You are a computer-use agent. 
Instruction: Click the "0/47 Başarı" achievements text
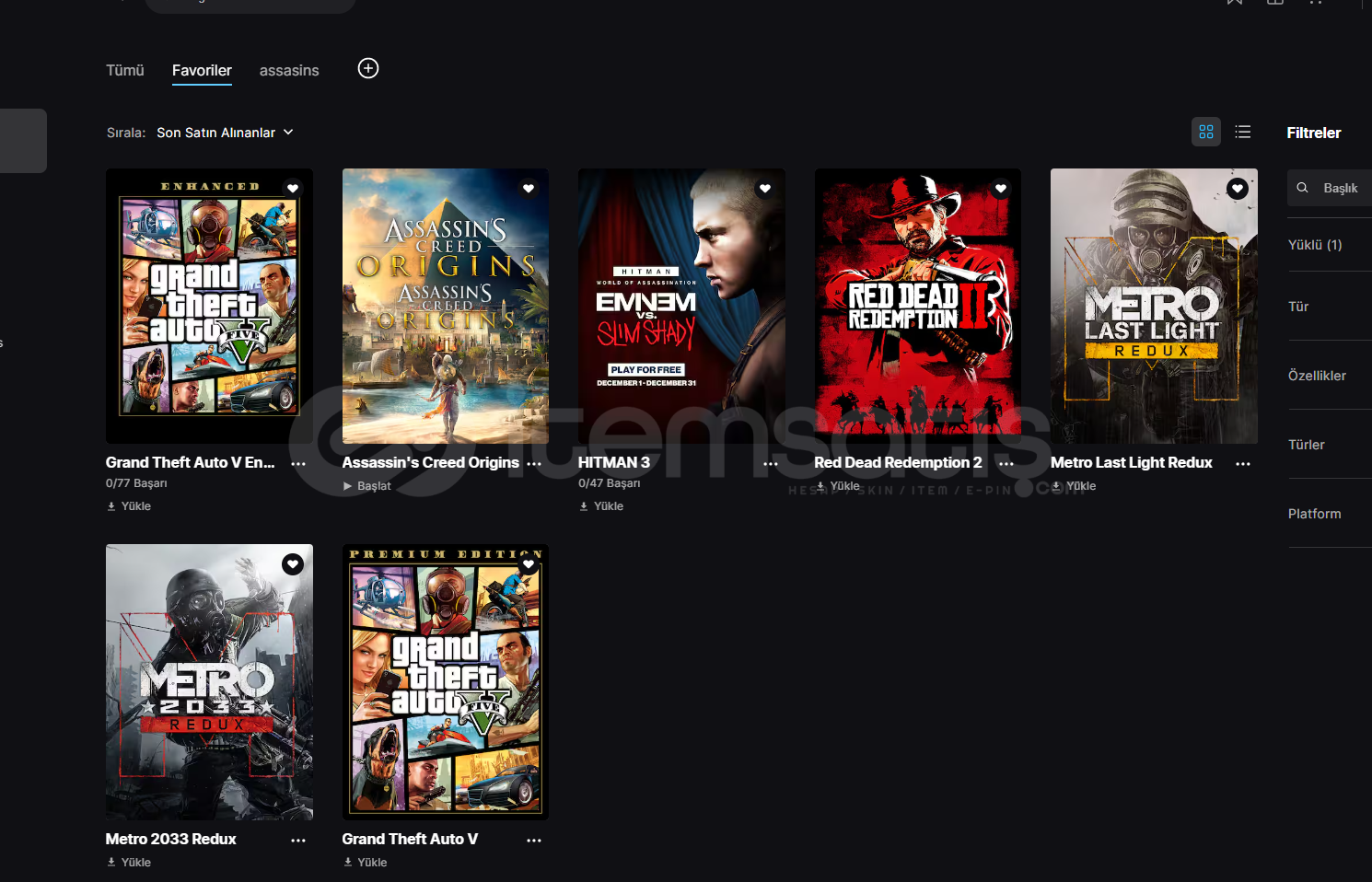(610, 483)
